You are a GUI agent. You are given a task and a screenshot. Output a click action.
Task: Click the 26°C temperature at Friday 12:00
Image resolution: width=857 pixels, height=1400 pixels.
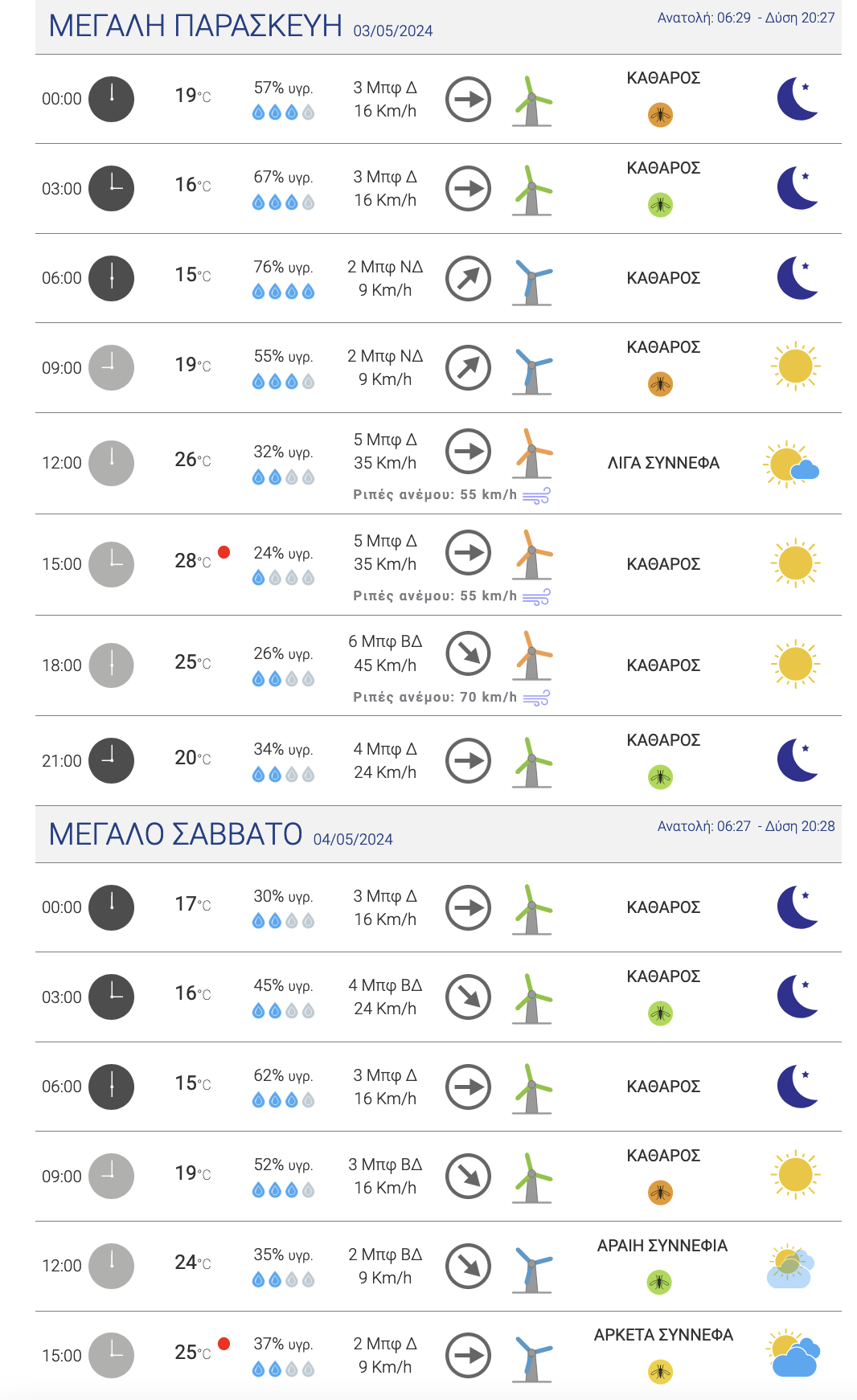(192, 460)
